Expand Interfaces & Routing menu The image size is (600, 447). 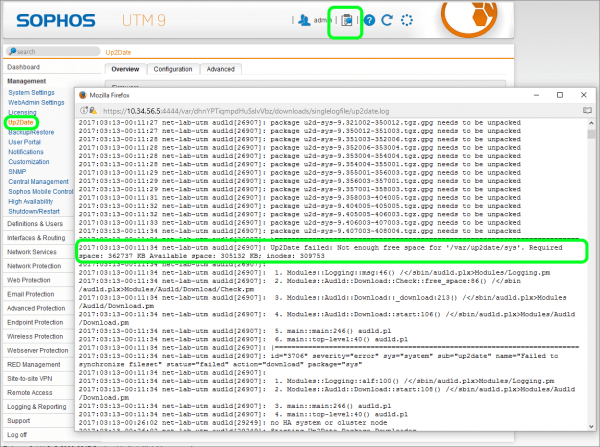click(x=36, y=238)
